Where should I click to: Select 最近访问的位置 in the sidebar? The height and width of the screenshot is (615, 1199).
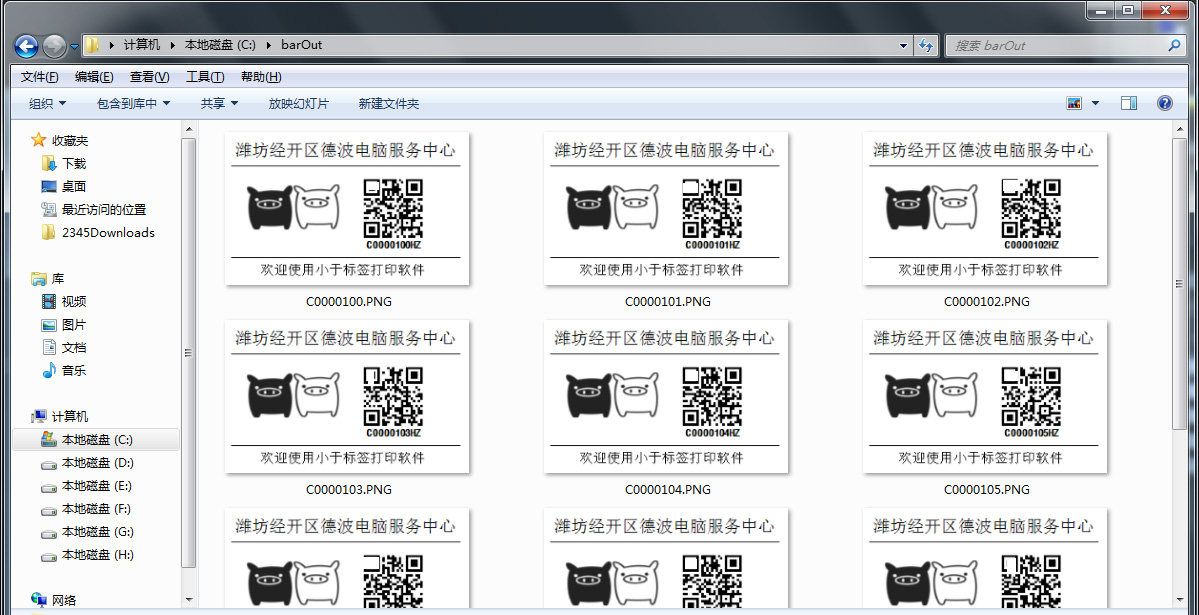(x=104, y=210)
